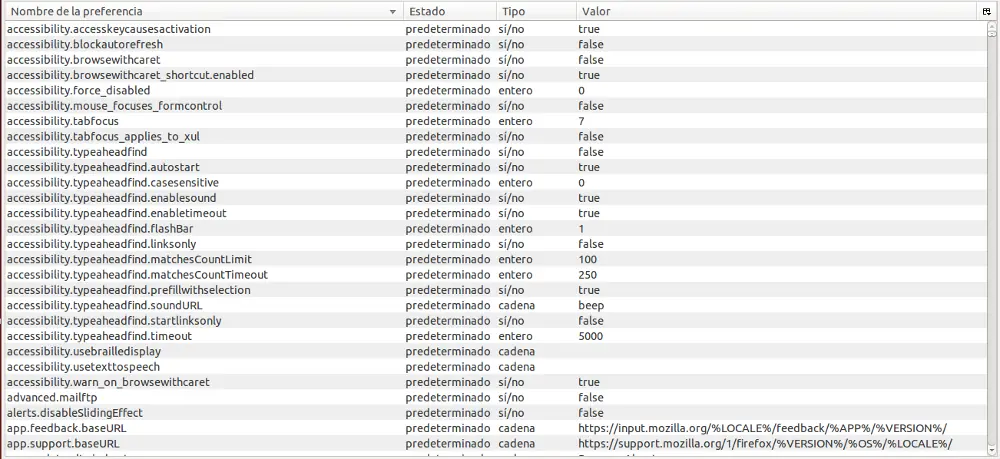Select alerts.disableSlidingEffect preference row
The height and width of the screenshot is (459, 1000).
(75, 413)
